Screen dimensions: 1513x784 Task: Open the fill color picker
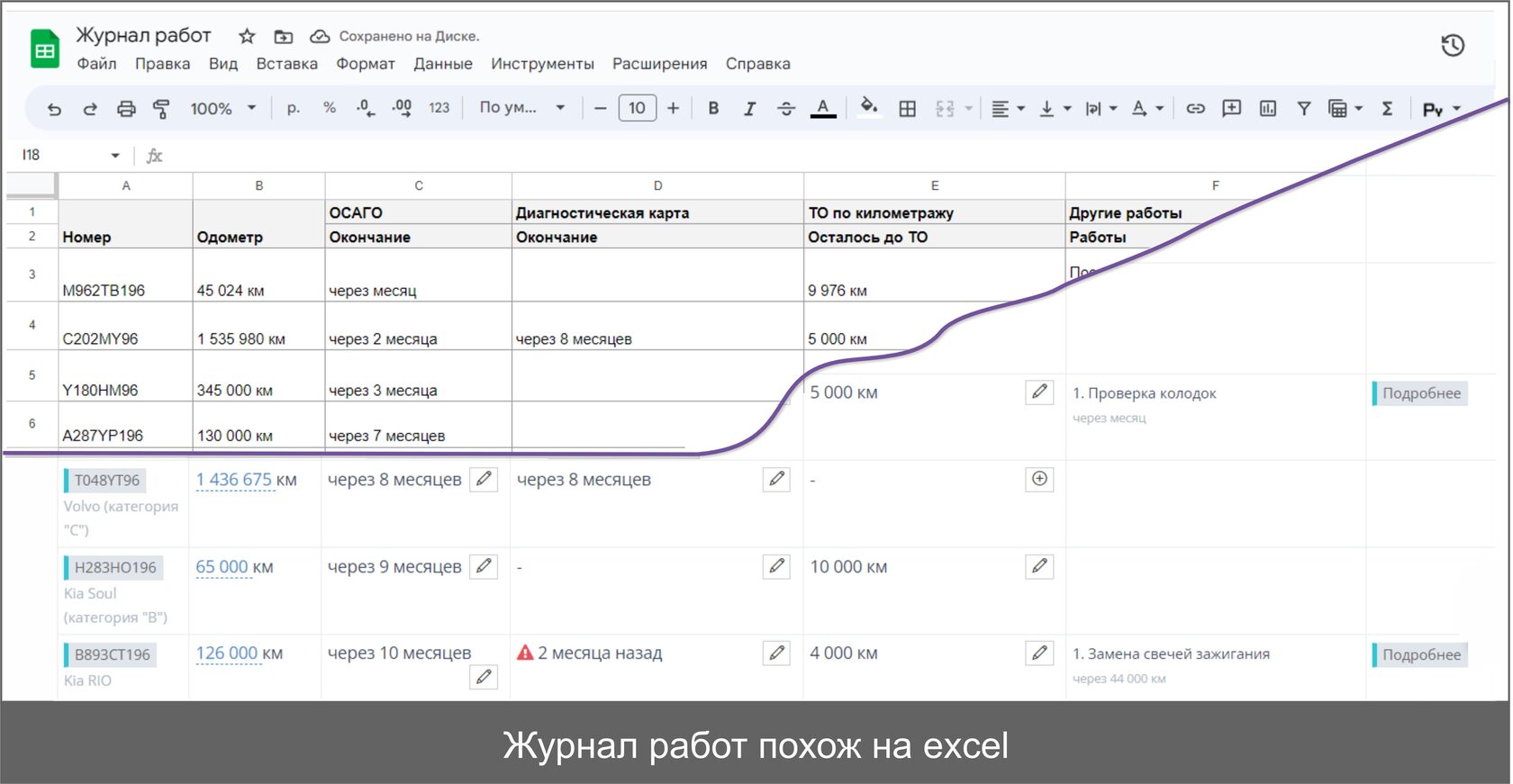click(x=869, y=108)
